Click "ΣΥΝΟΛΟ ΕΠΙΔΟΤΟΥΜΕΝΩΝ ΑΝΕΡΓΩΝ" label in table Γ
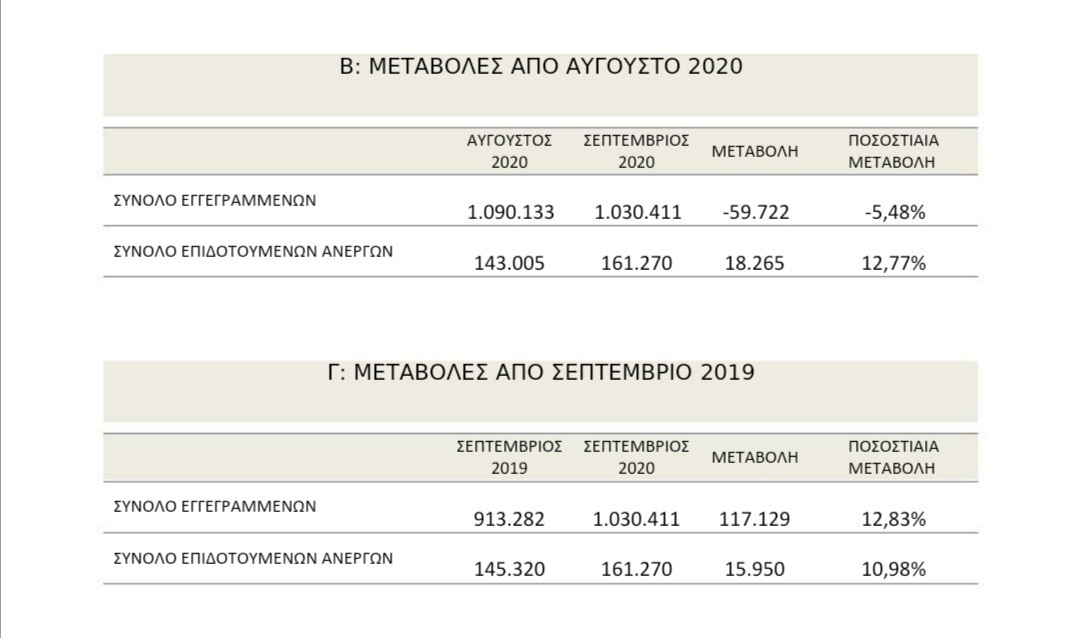1080x638 pixels. click(252, 558)
